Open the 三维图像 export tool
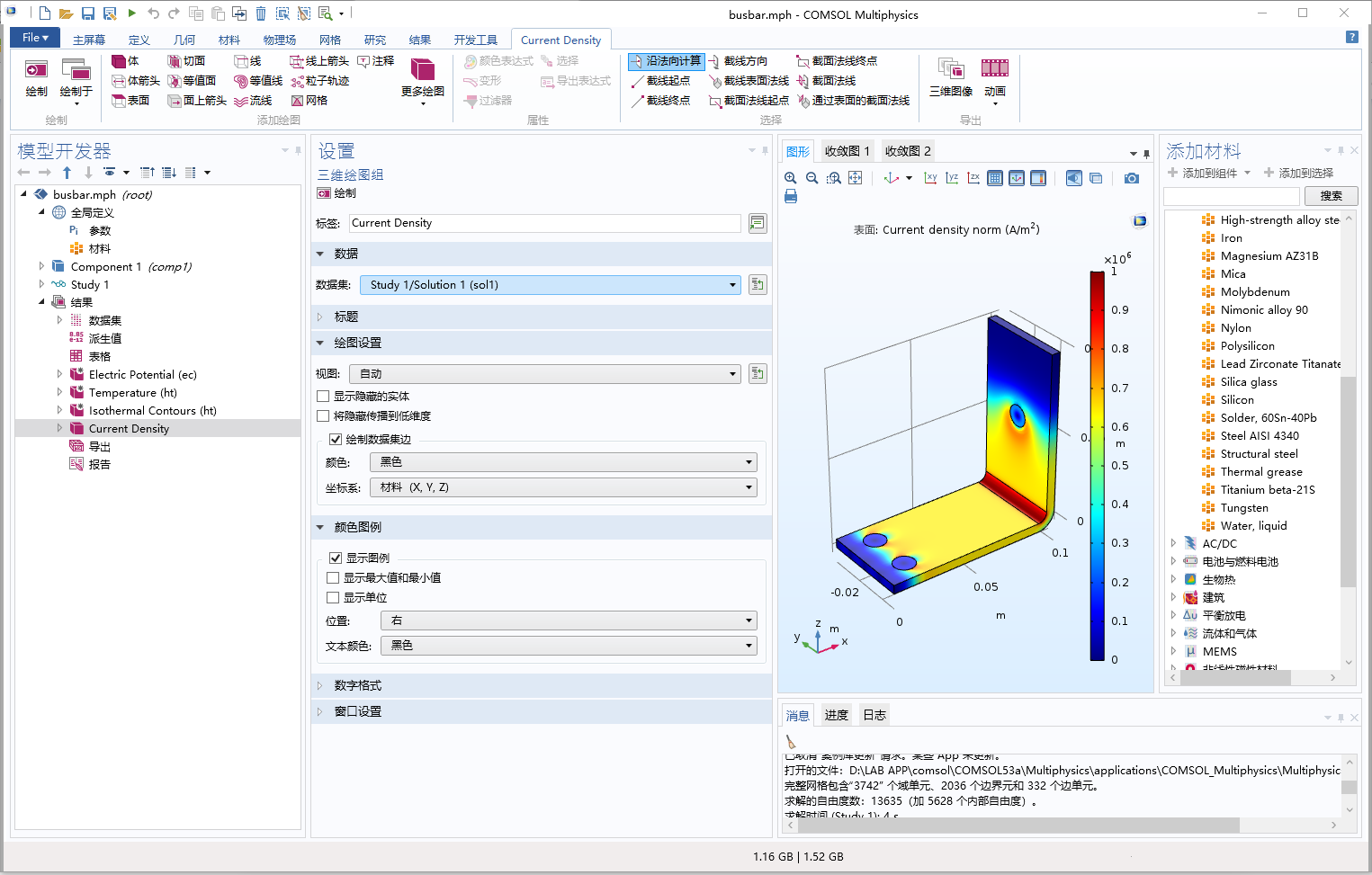The height and width of the screenshot is (875, 1372). (951, 76)
